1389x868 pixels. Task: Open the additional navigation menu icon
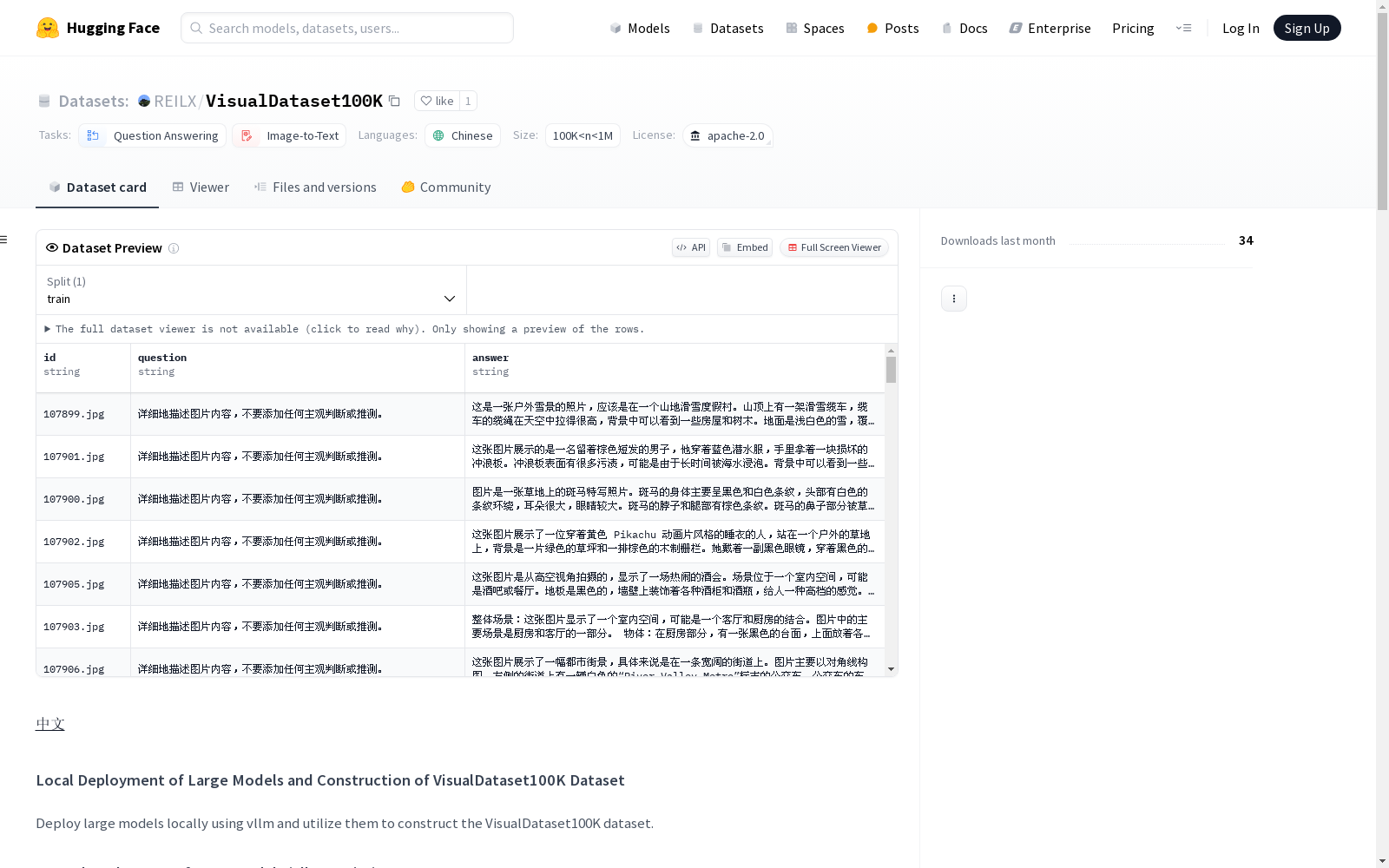1183,28
